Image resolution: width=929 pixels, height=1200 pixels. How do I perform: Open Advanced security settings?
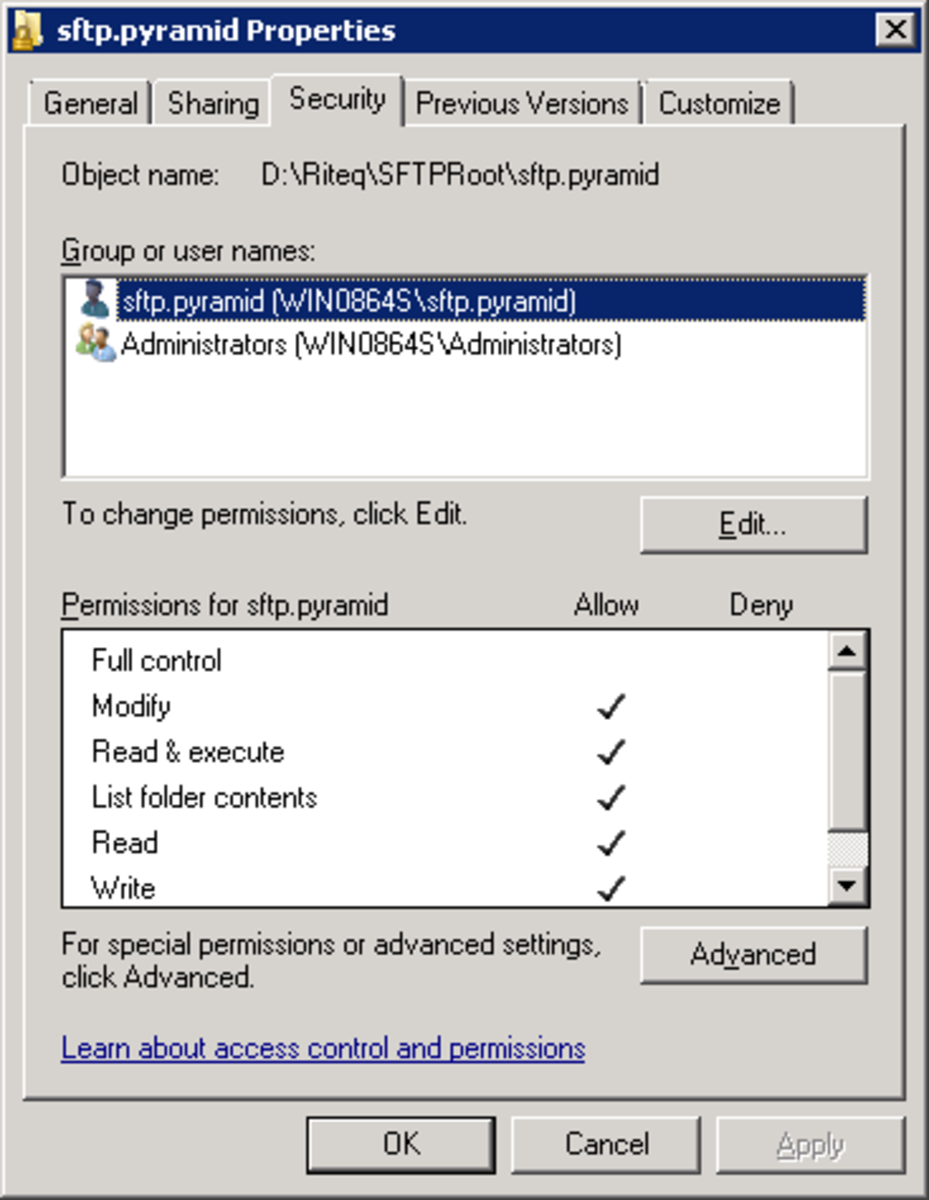753,955
